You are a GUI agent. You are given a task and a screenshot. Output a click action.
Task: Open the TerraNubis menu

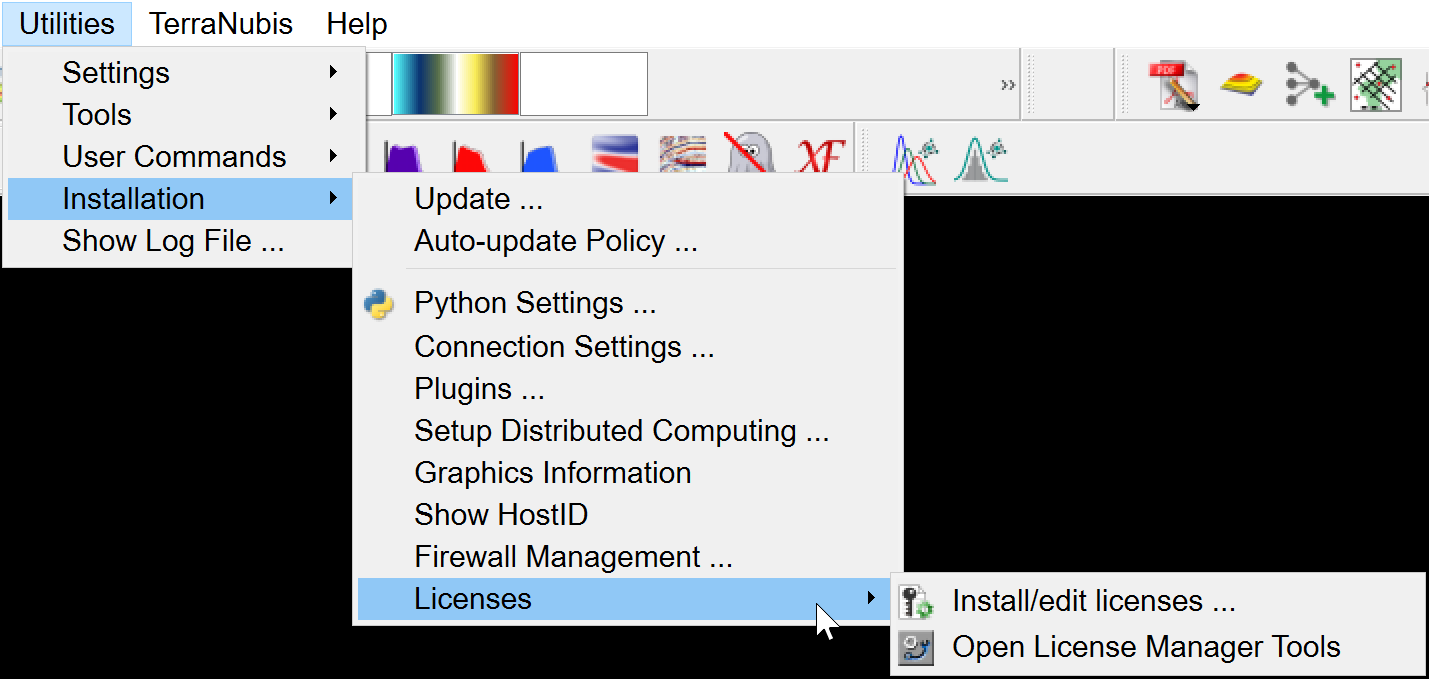[x=221, y=24]
